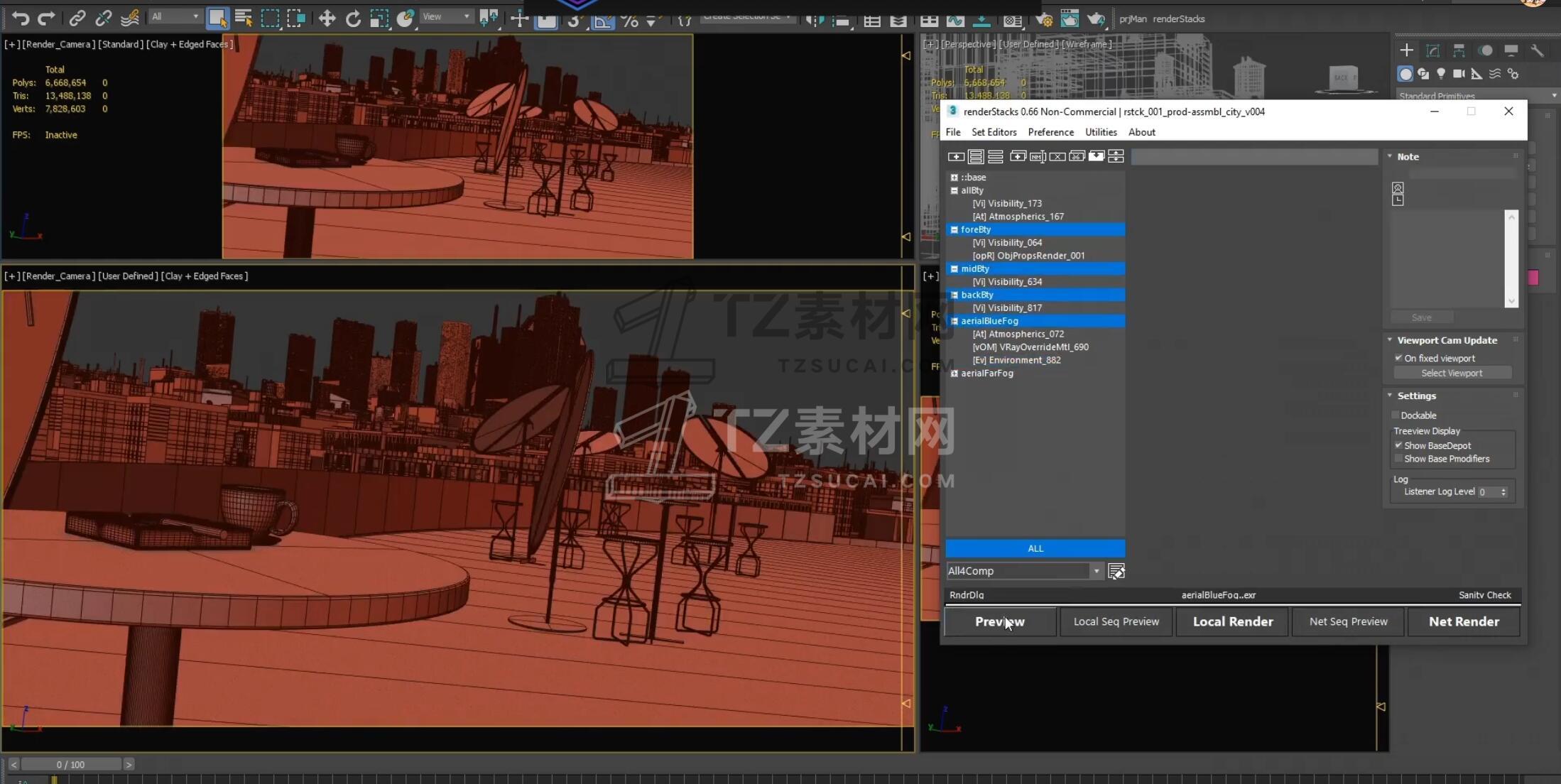Click the user icon under Note
Image resolution: width=1561 pixels, height=784 pixels.
pos(1397,188)
